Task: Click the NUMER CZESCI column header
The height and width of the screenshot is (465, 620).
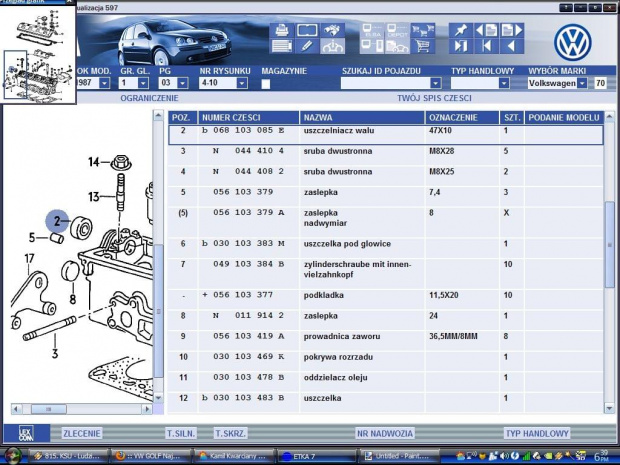Action: click(x=248, y=117)
